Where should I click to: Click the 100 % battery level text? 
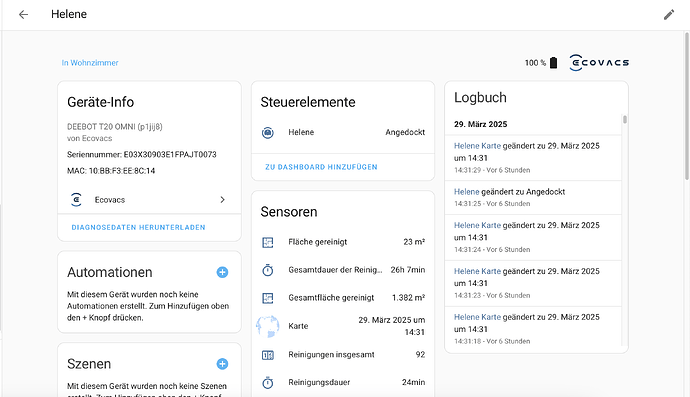tap(535, 63)
